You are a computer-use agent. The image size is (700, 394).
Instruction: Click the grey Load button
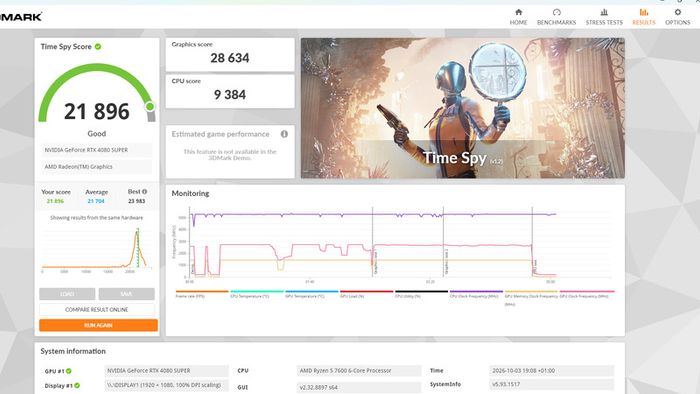point(67,294)
